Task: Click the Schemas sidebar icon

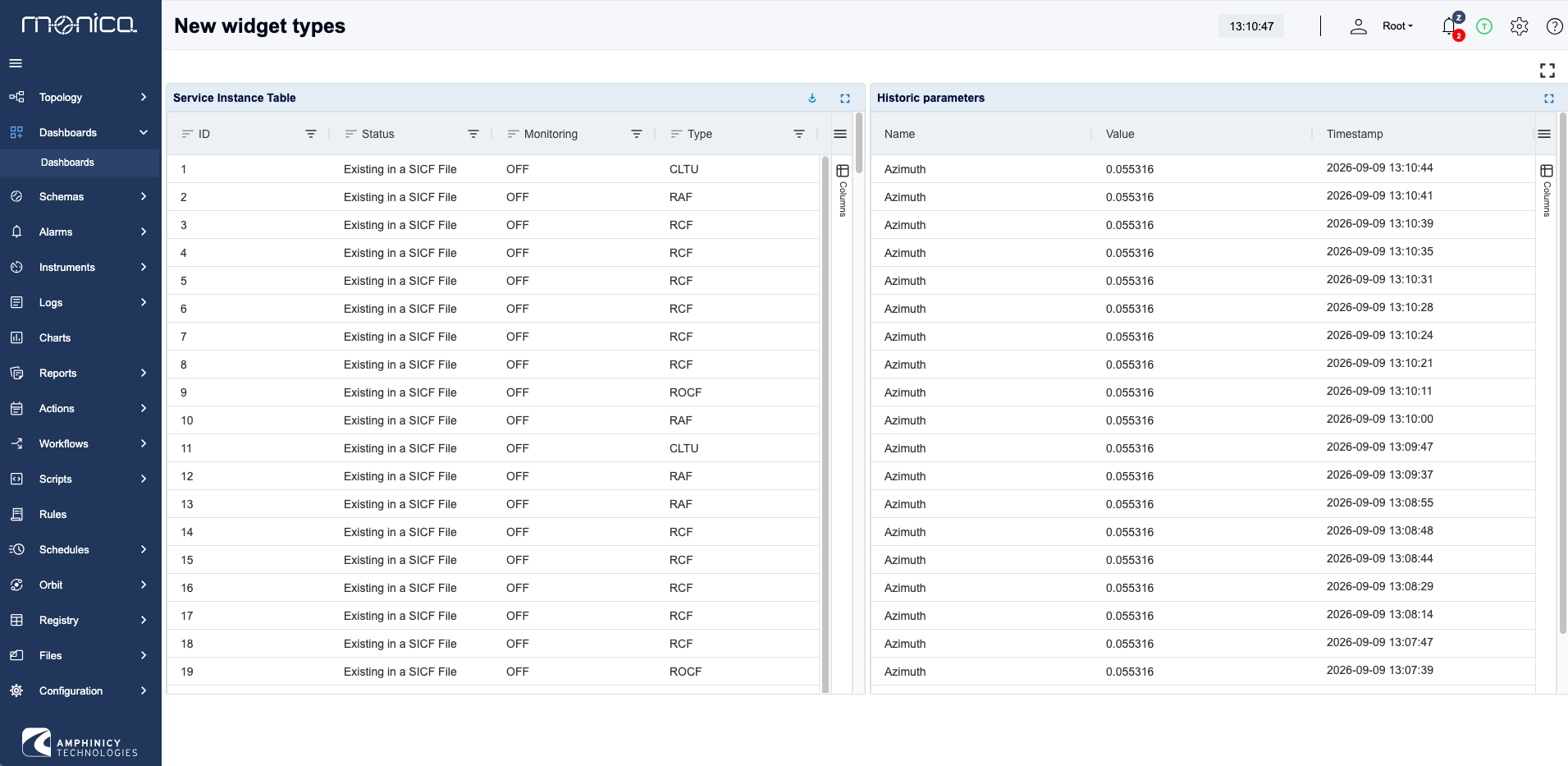Action: tap(16, 196)
